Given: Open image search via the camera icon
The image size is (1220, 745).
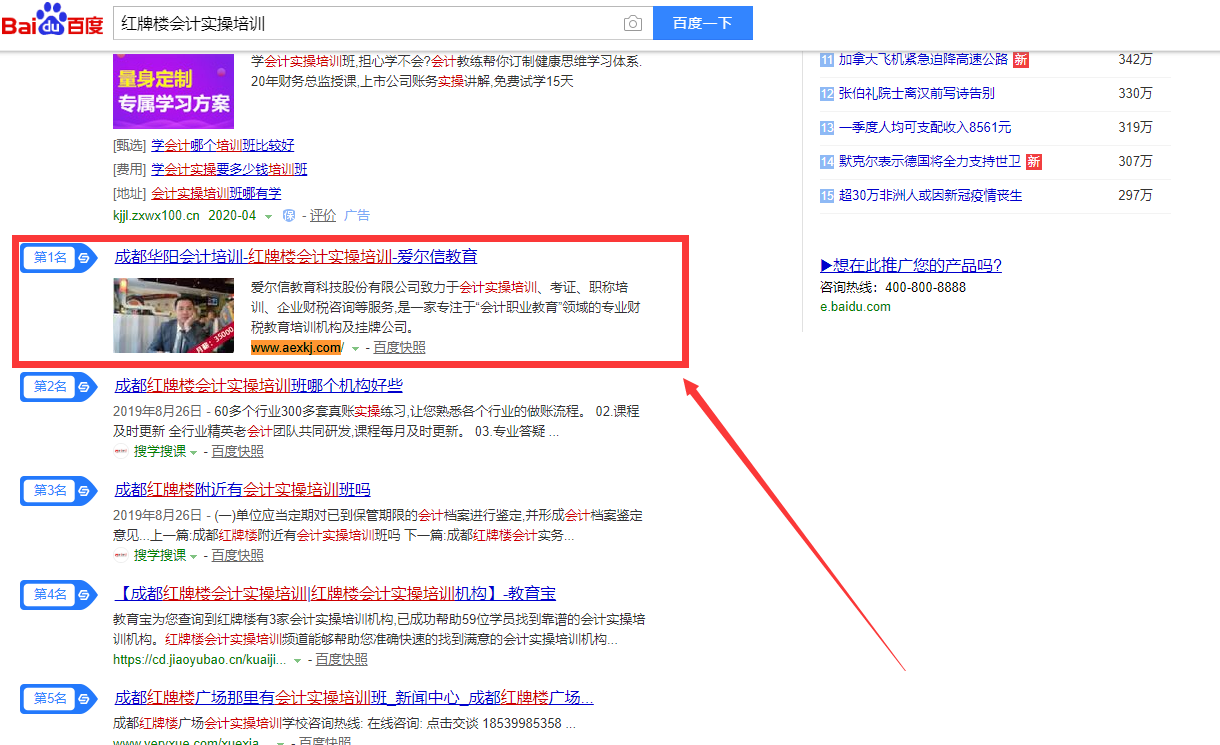Looking at the screenshot, I should click(632, 23).
